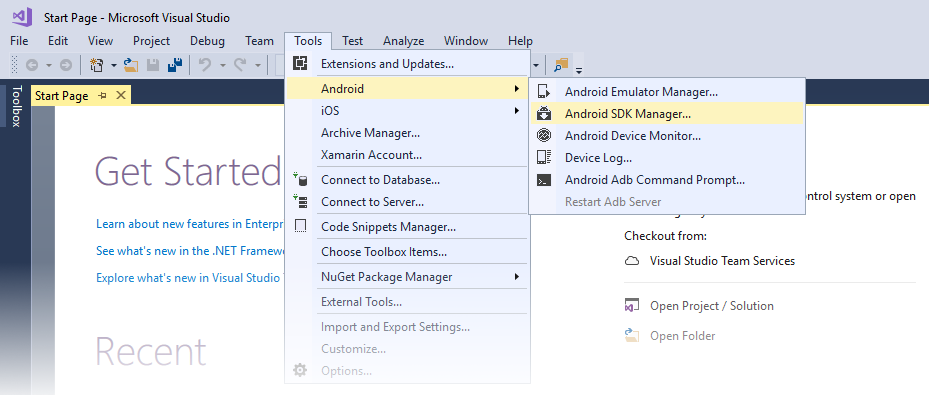Open the Toolbox side panel
This screenshot has height=395, width=929.
pyautogui.click(x=15, y=107)
